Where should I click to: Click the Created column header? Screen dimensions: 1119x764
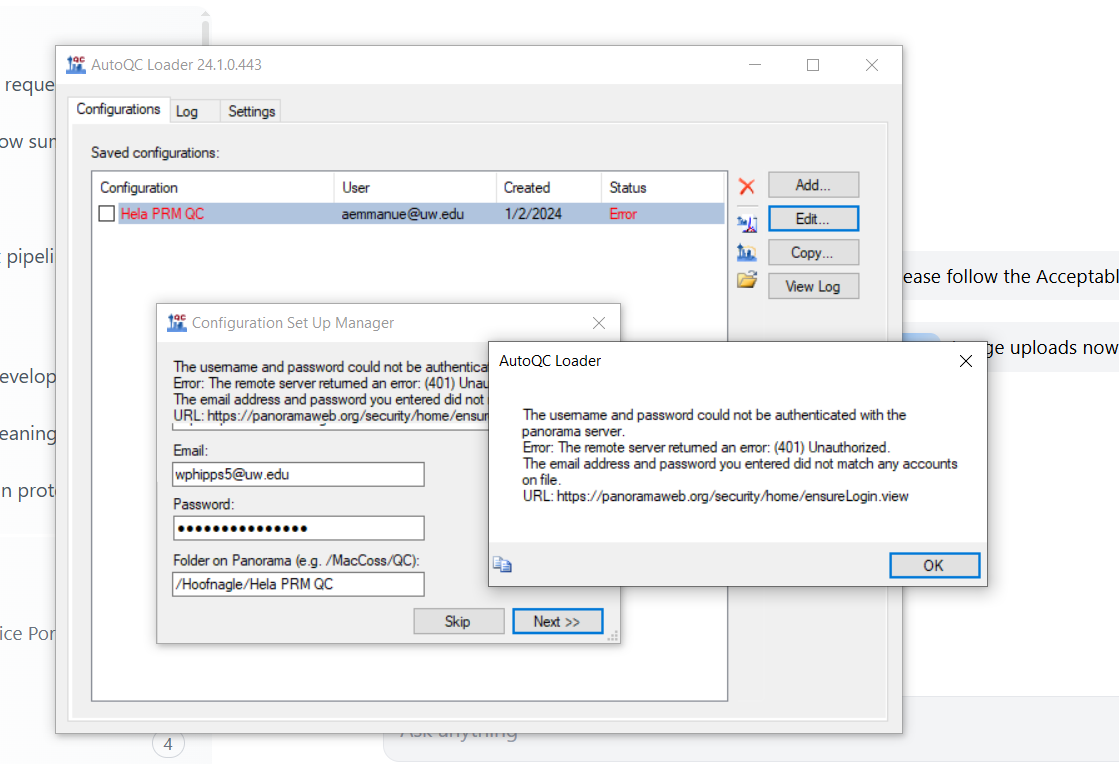(549, 188)
